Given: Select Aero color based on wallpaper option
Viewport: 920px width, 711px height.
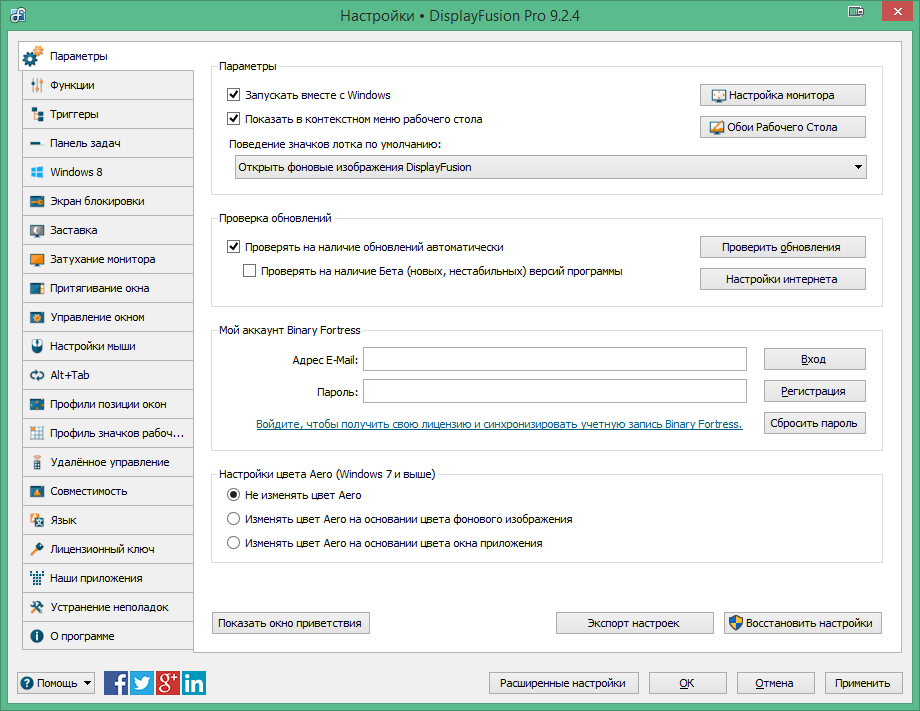Looking at the screenshot, I should pos(233,519).
